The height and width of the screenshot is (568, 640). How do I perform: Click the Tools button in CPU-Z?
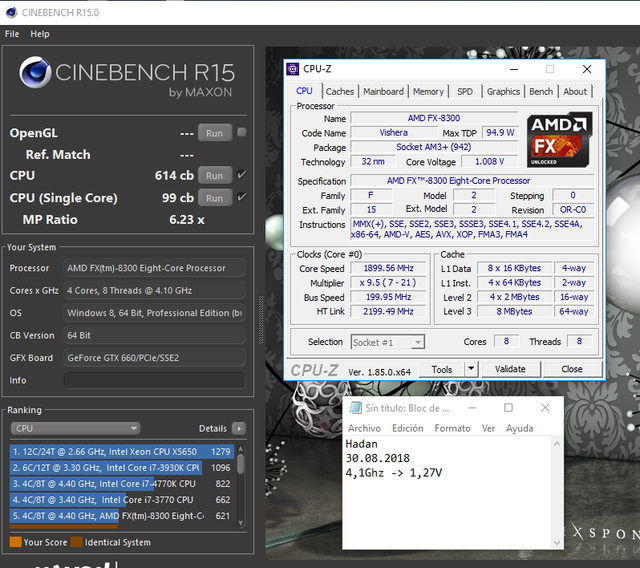pyautogui.click(x=442, y=369)
